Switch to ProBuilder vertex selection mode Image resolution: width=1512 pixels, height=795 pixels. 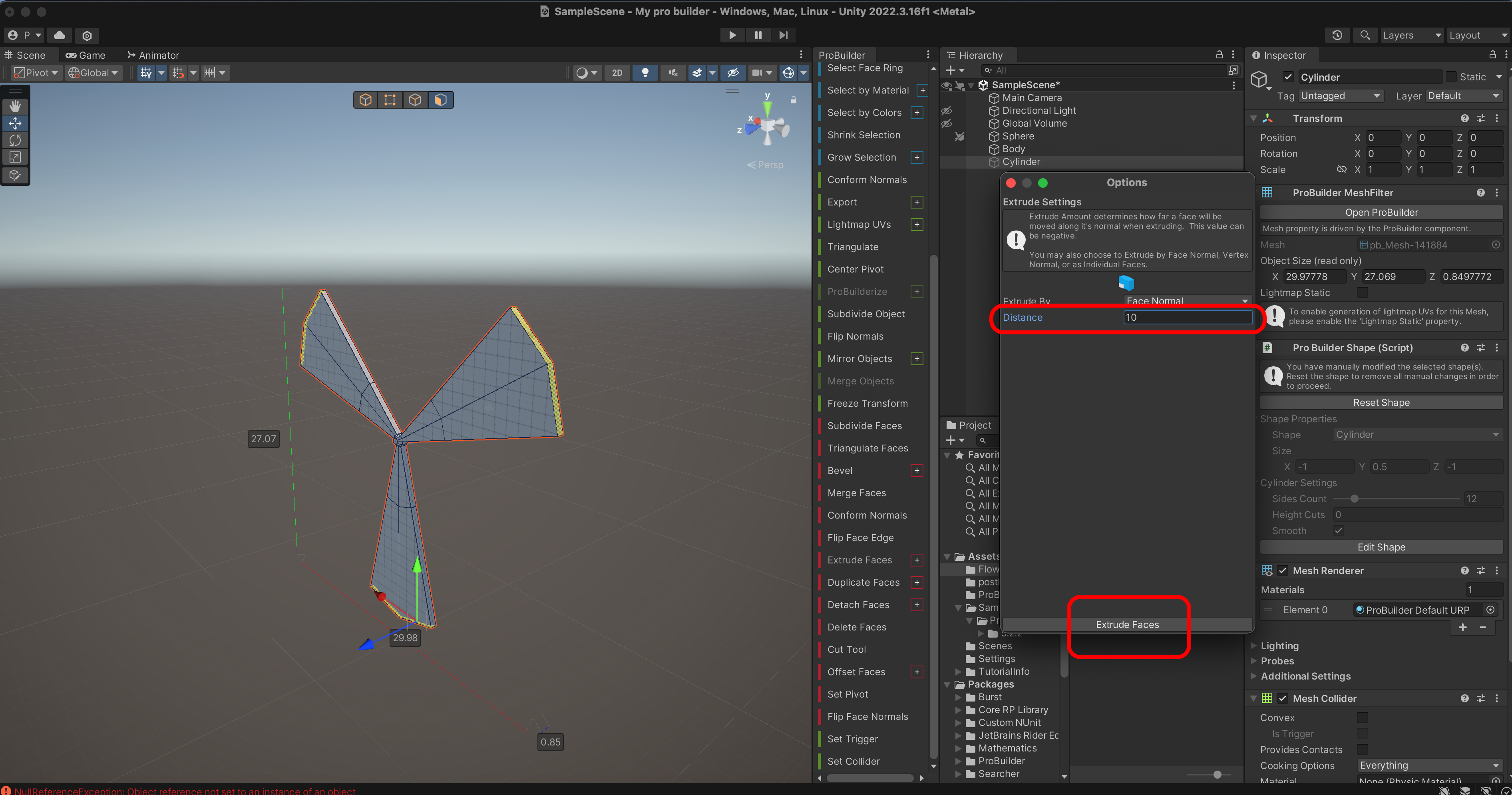point(390,100)
